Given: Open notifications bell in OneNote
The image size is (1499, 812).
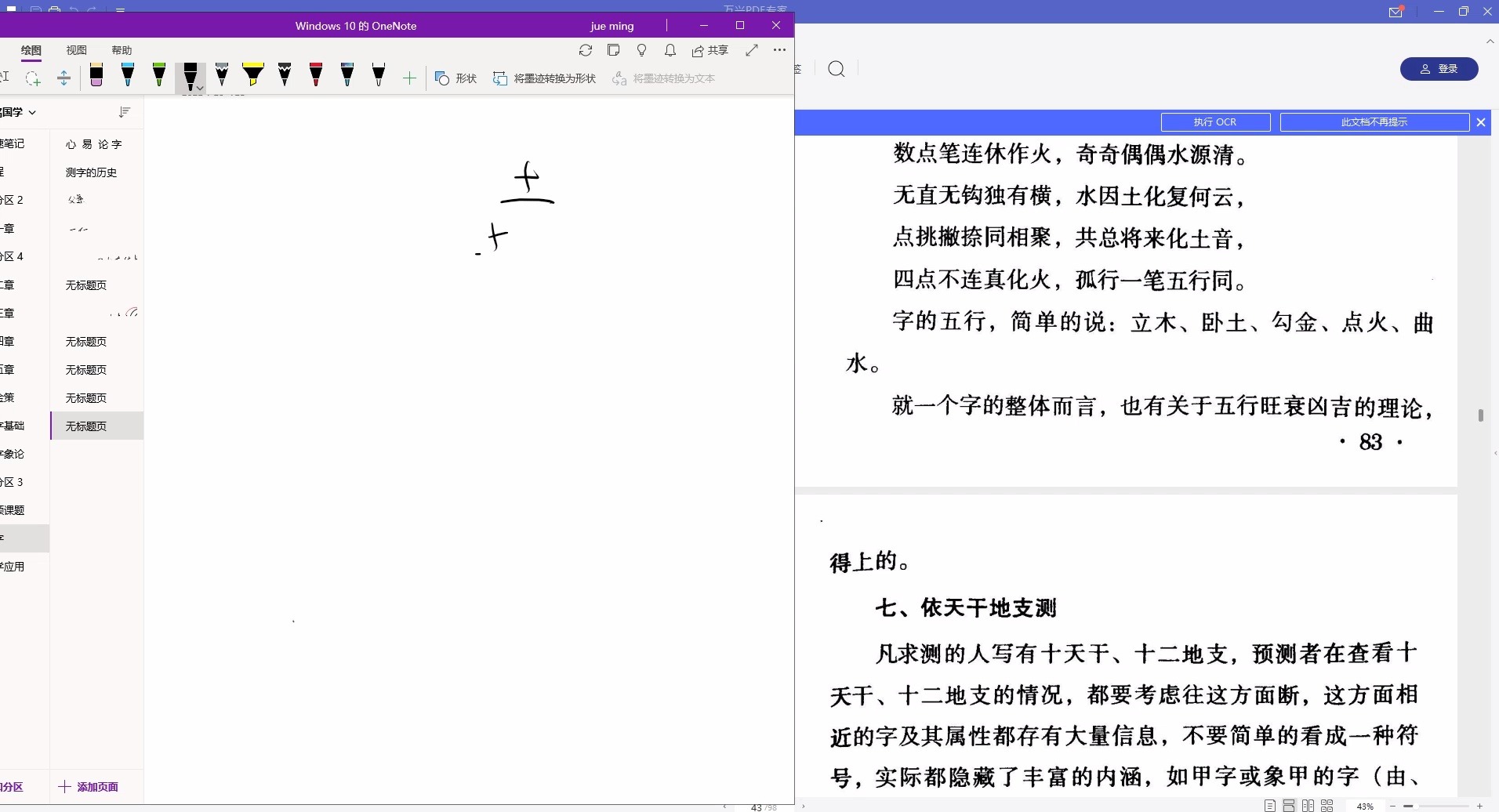Looking at the screenshot, I should tap(670, 50).
